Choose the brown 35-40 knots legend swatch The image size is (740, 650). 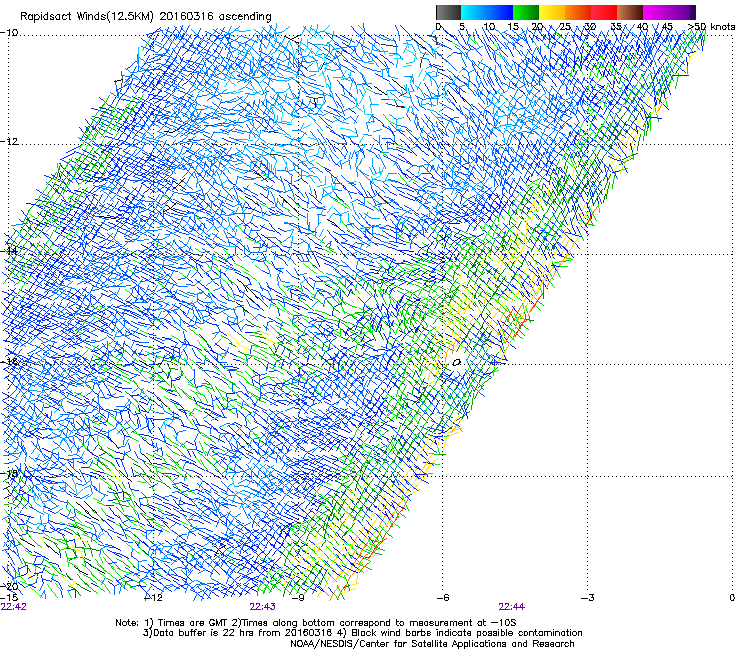click(x=630, y=12)
